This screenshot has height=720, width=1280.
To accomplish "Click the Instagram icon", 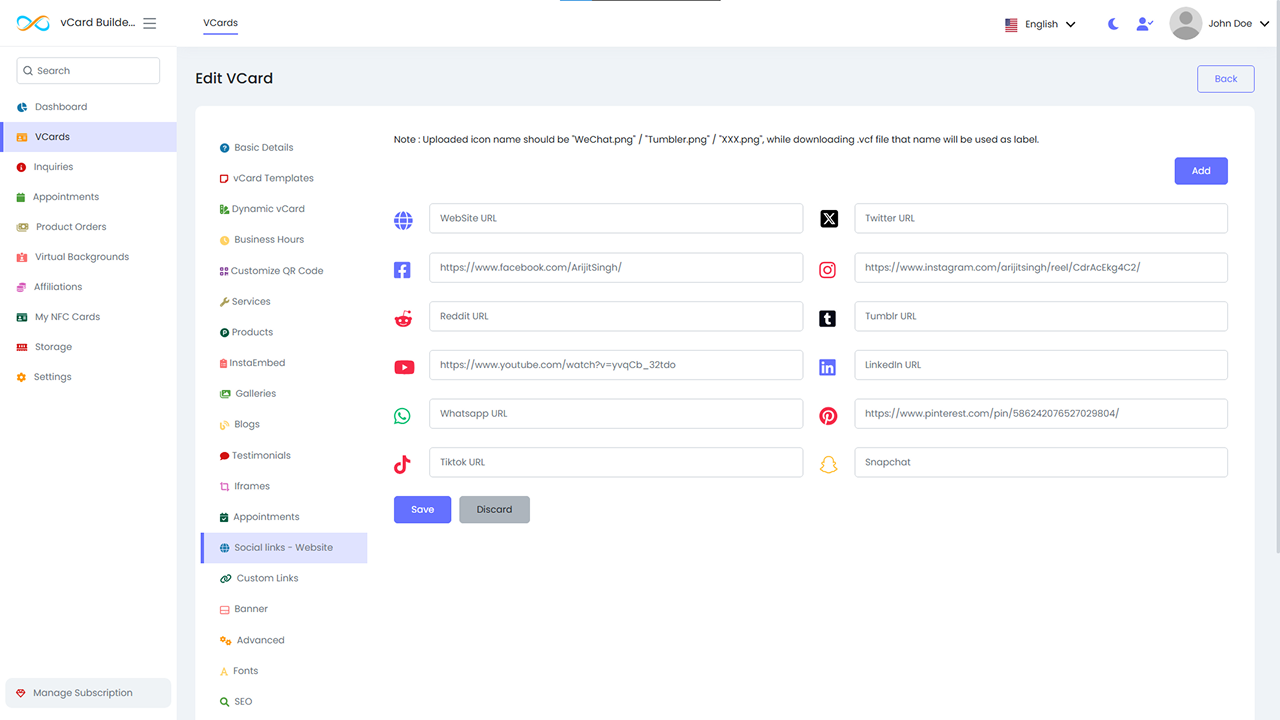I will point(828,269).
